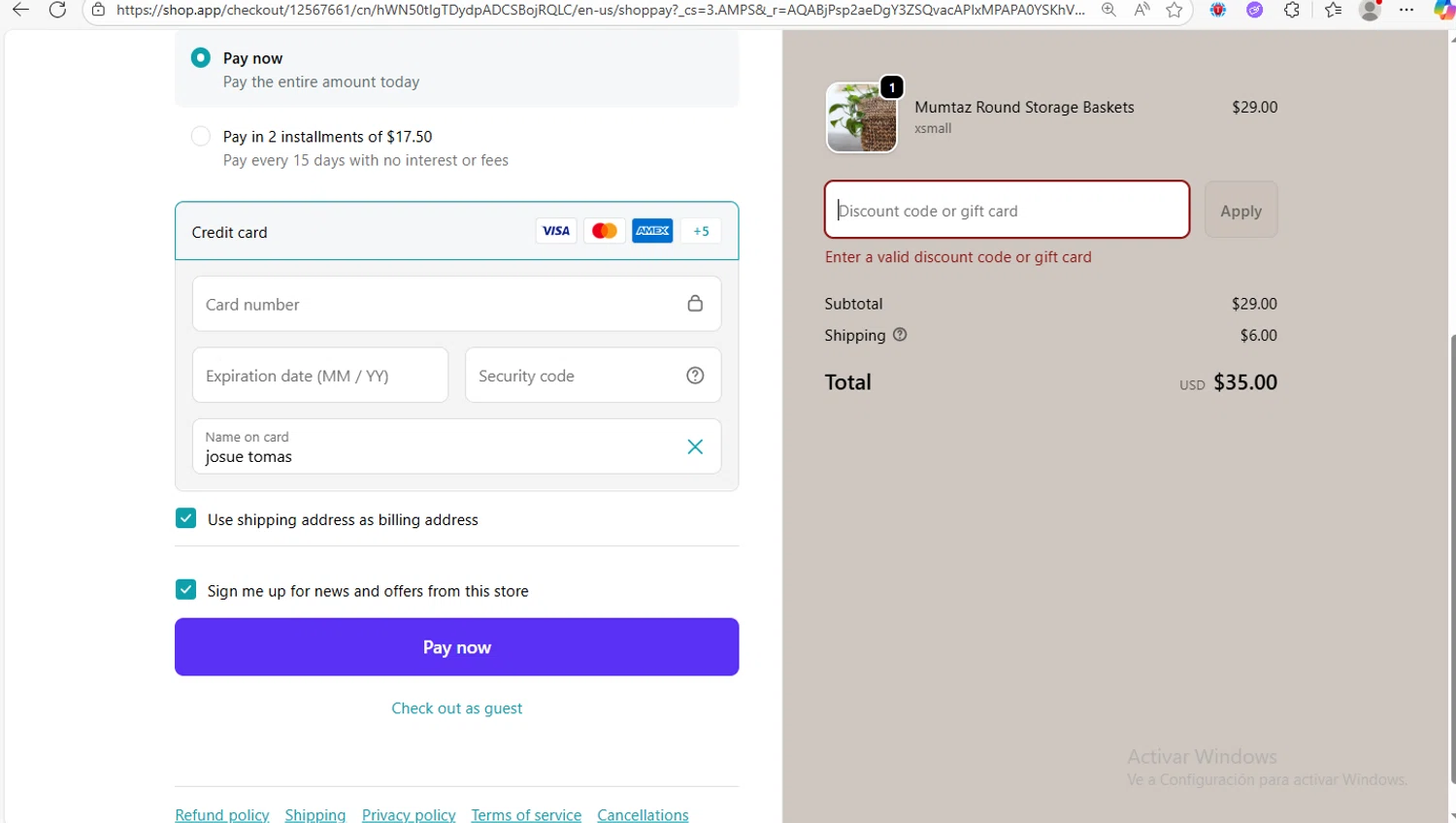Click Check out as guest link
The width and height of the screenshot is (1456, 823).
click(x=457, y=708)
